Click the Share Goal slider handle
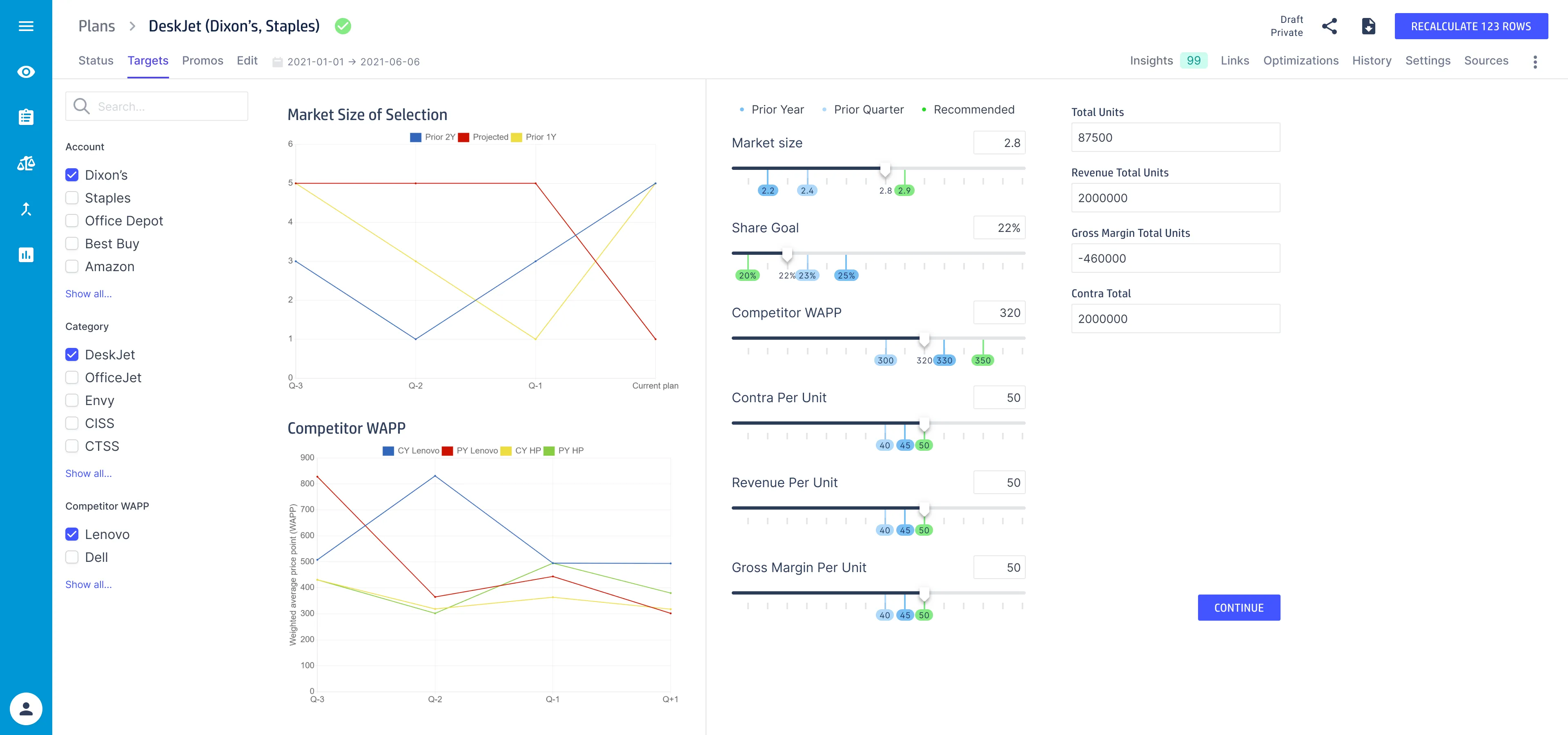This screenshot has height=735, width=1568. pos(787,254)
